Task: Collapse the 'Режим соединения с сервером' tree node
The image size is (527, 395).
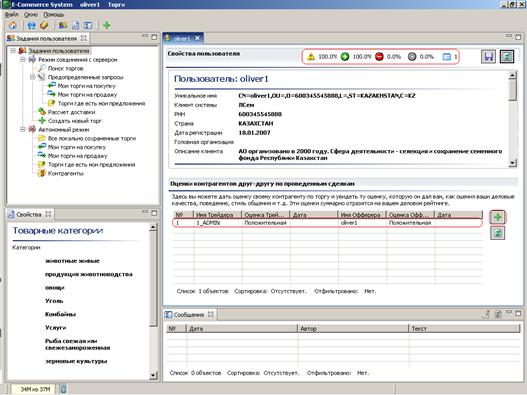Action: [23, 60]
